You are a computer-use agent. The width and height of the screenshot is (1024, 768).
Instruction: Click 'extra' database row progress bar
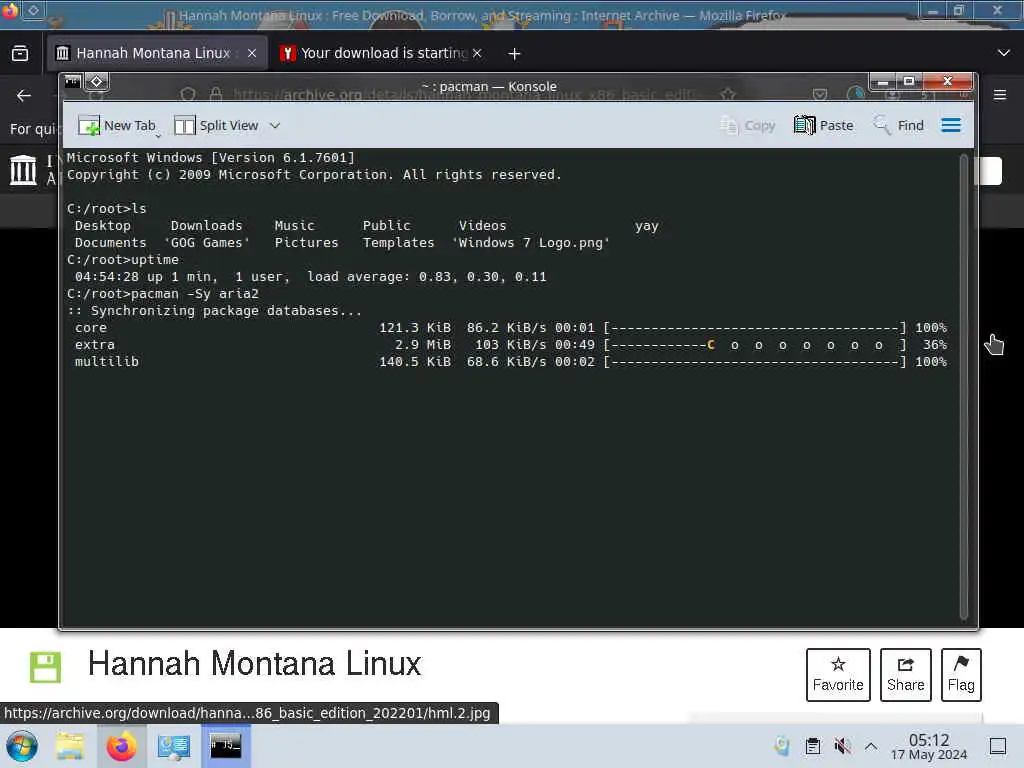755,345
